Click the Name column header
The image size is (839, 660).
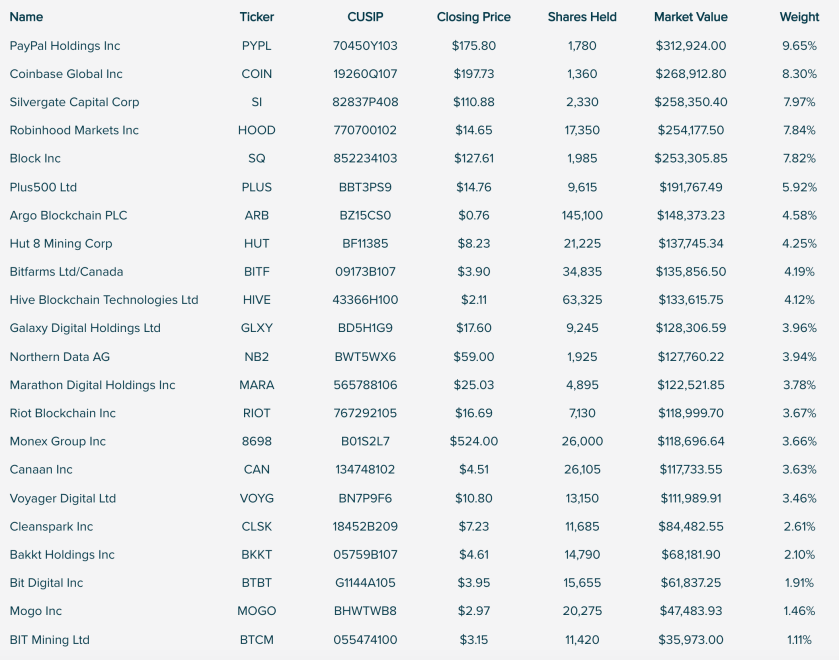pyautogui.click(x=26, y=17)
